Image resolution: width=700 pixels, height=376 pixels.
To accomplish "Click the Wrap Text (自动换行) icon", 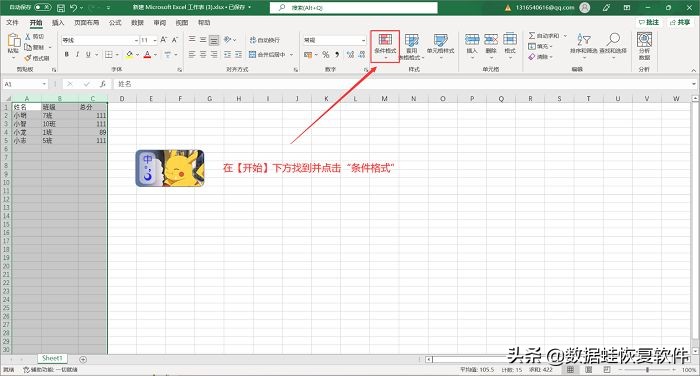I will tap(253, 40).
